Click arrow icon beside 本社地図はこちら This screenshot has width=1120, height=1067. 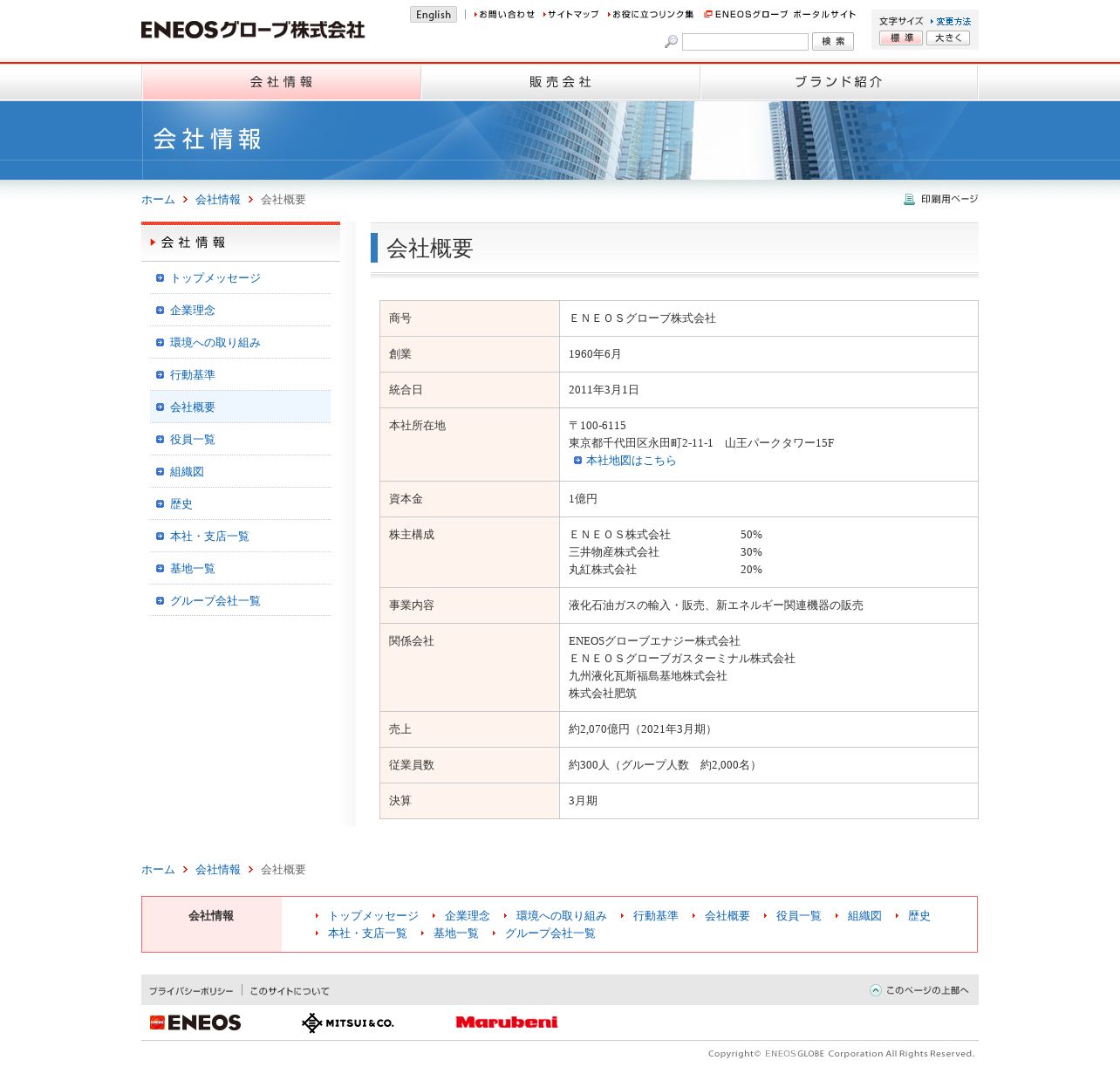click(577, 461)
